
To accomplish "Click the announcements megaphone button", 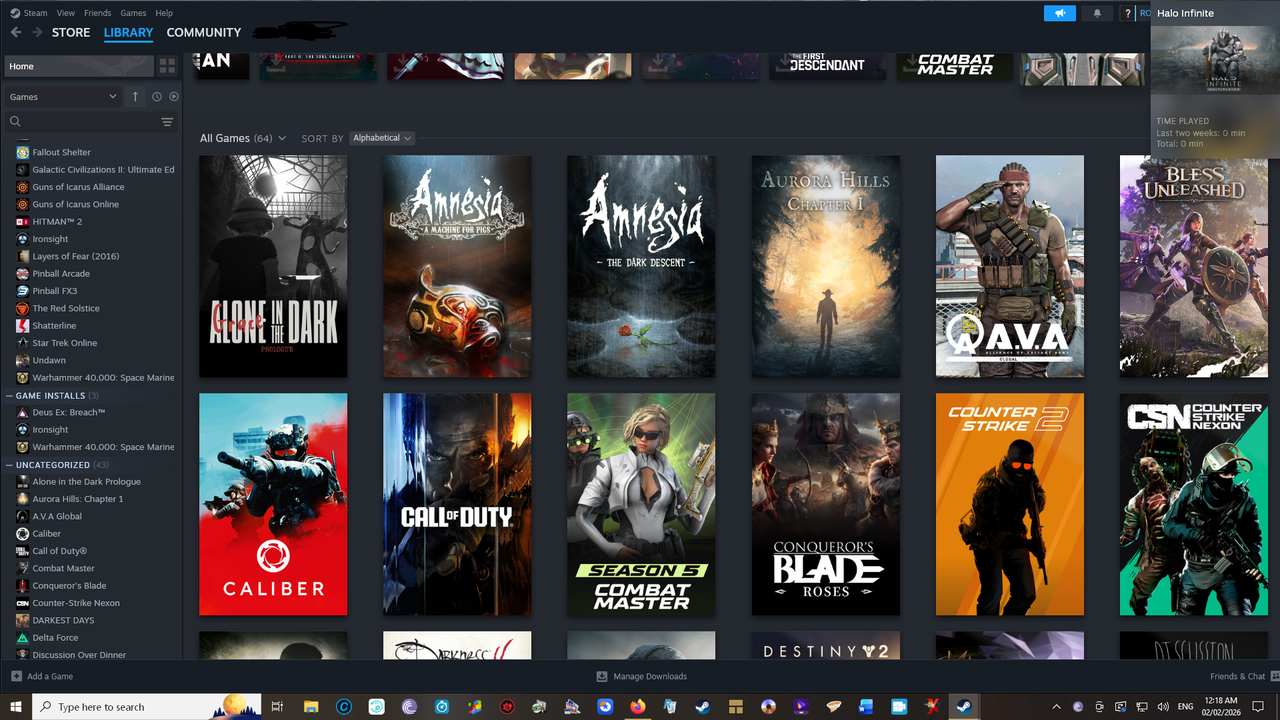I will point(1059,13).
